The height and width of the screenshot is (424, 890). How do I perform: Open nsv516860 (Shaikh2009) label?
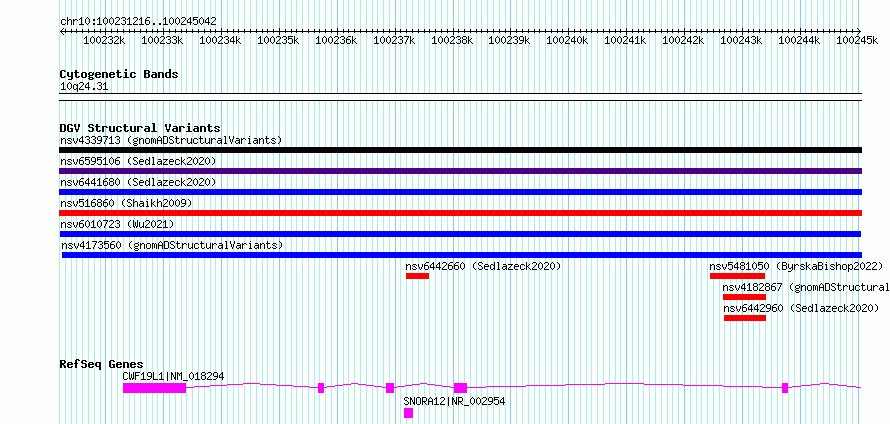coord(126,203)
